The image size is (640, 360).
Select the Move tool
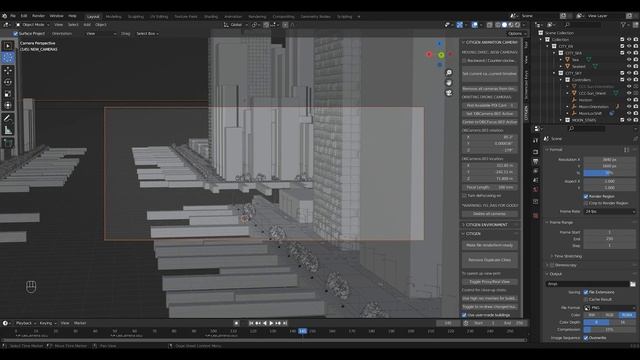click(x=8, y=71)
